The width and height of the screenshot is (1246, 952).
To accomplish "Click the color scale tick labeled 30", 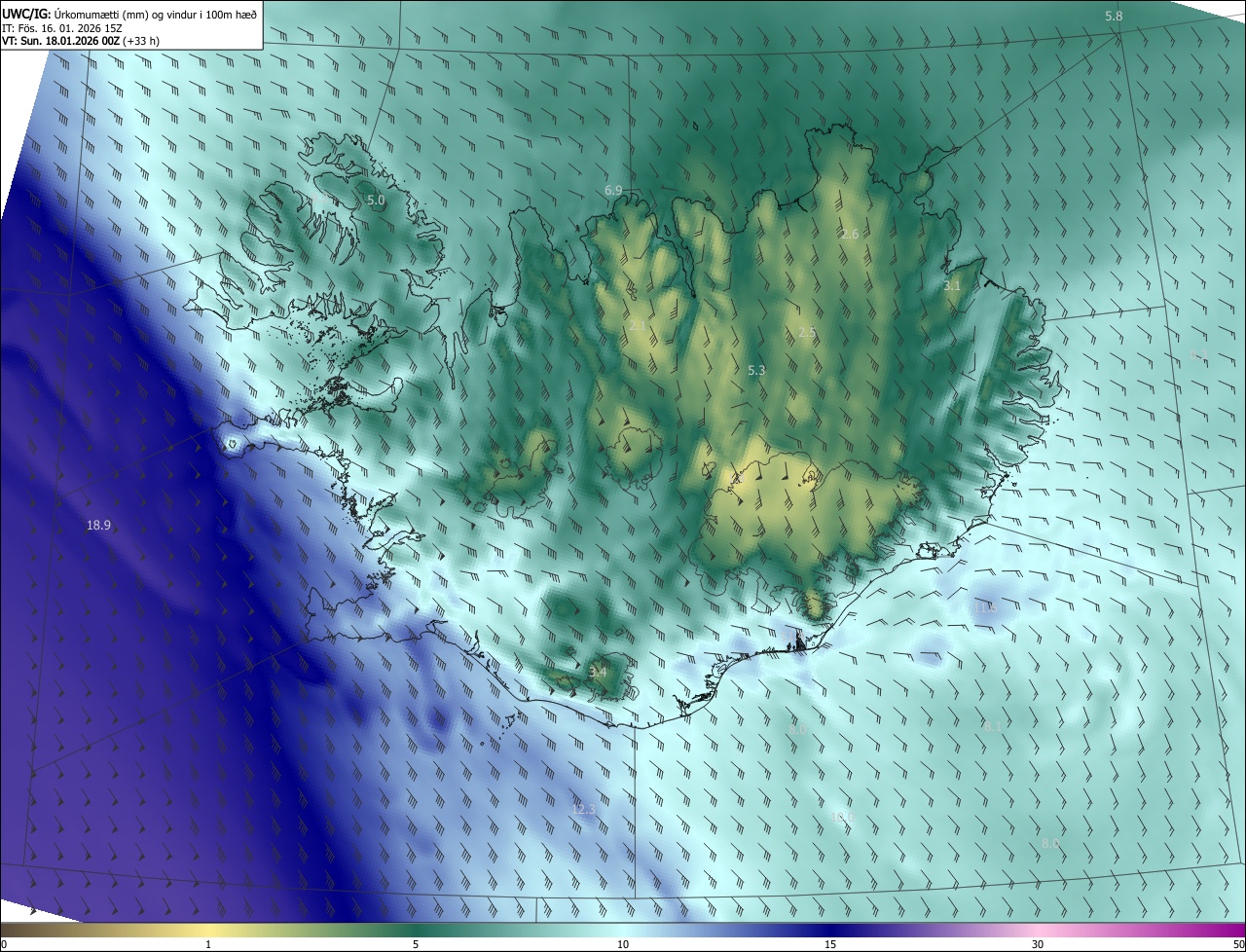I will pos(1038,944).
